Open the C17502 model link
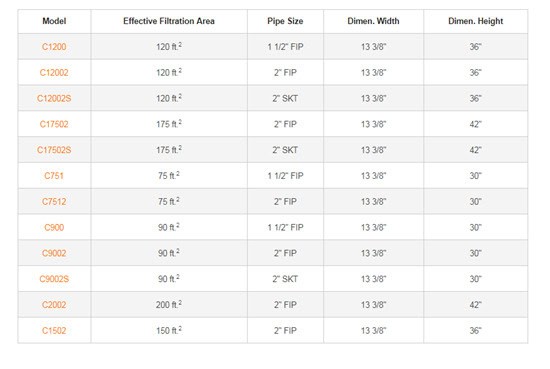The width and height of the screenshot is (550, 369). click(54, 124)
